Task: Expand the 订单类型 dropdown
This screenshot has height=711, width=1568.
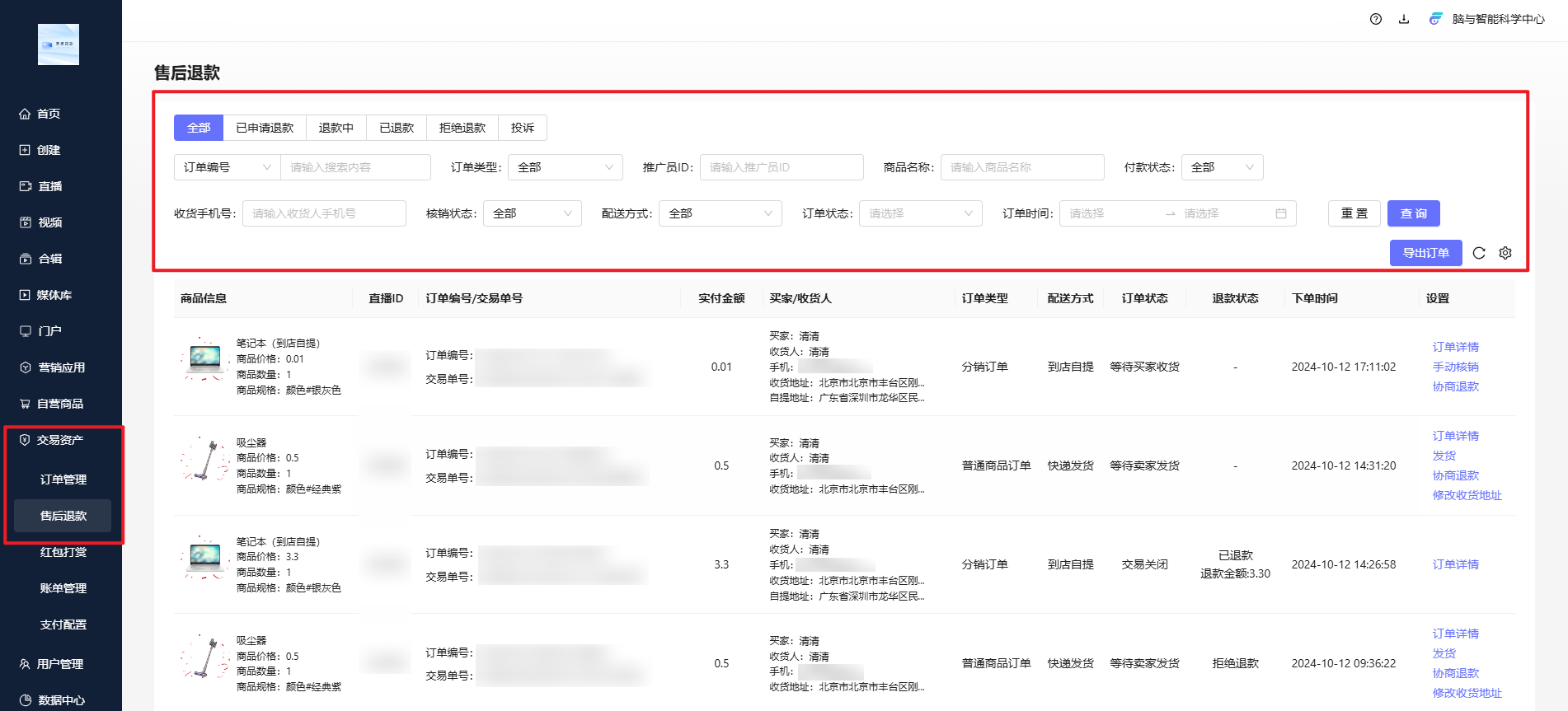Action: coord(565,167)
